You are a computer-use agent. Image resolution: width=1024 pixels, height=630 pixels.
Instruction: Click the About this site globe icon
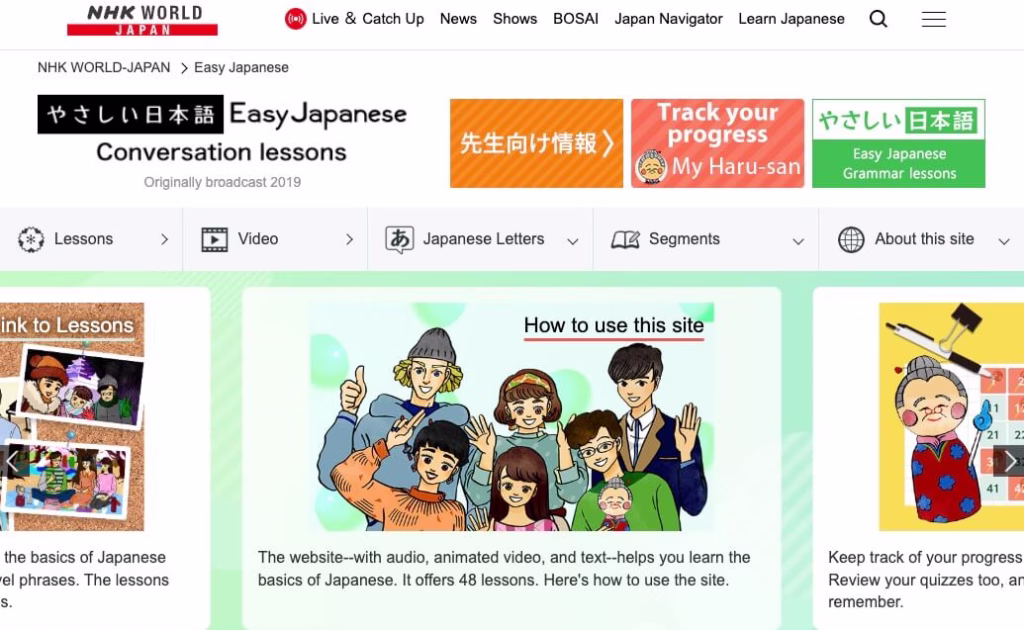click(x=851, y=240)
